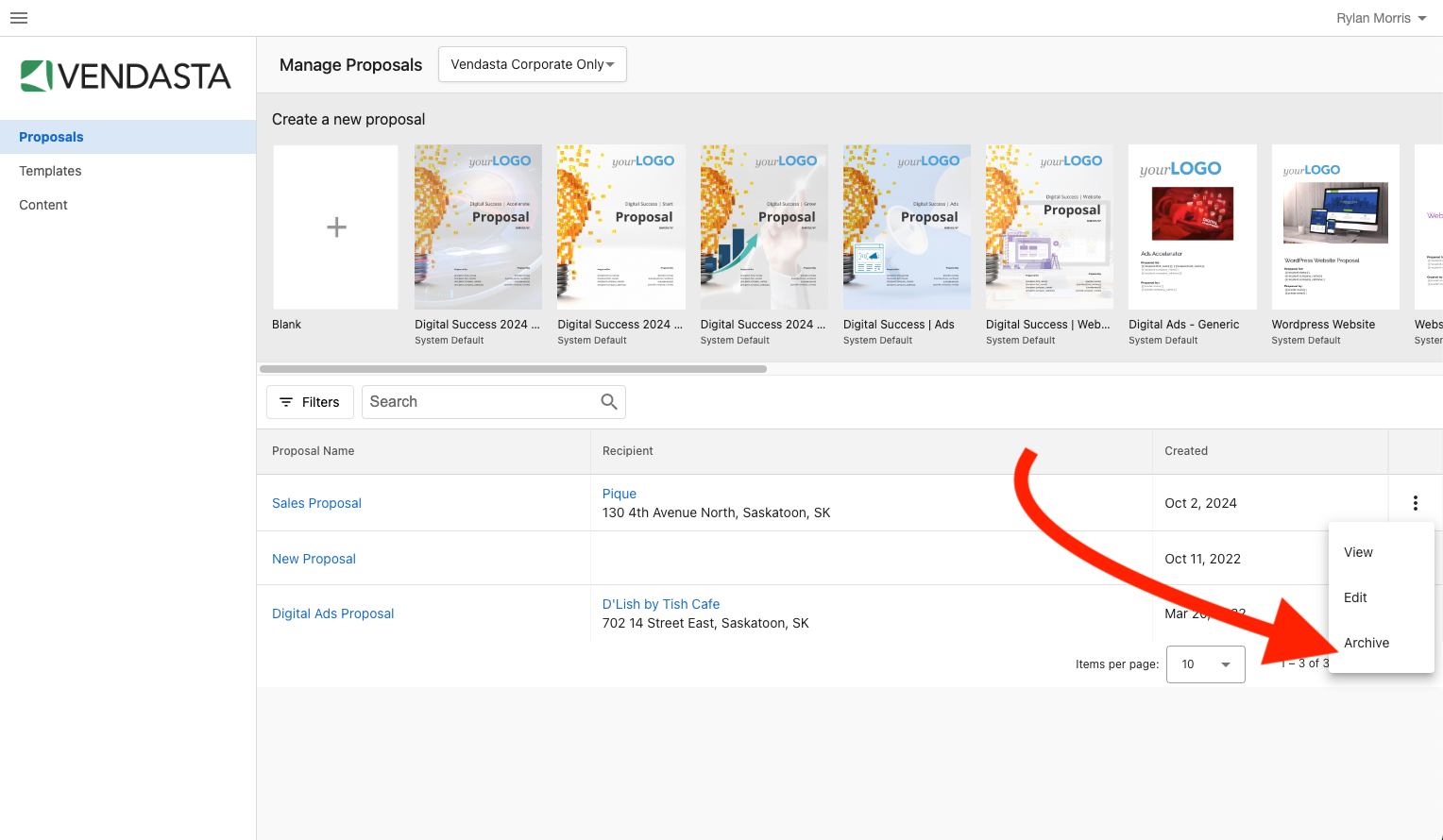Open the Digital Ads Proposal link
This screenshot has width=1443, height=840.
(x=332, y=613)
